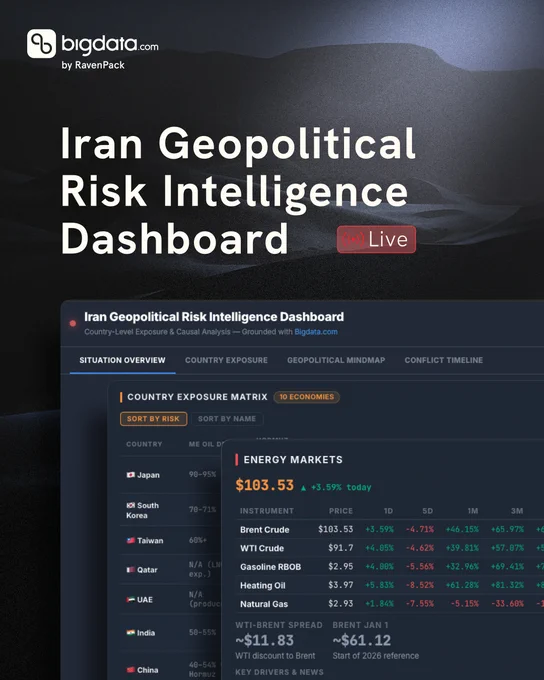The height and width of the screenshot is (680, 544).
Task: Click the red status dot beside dashboard title
Action: point(73,323)
